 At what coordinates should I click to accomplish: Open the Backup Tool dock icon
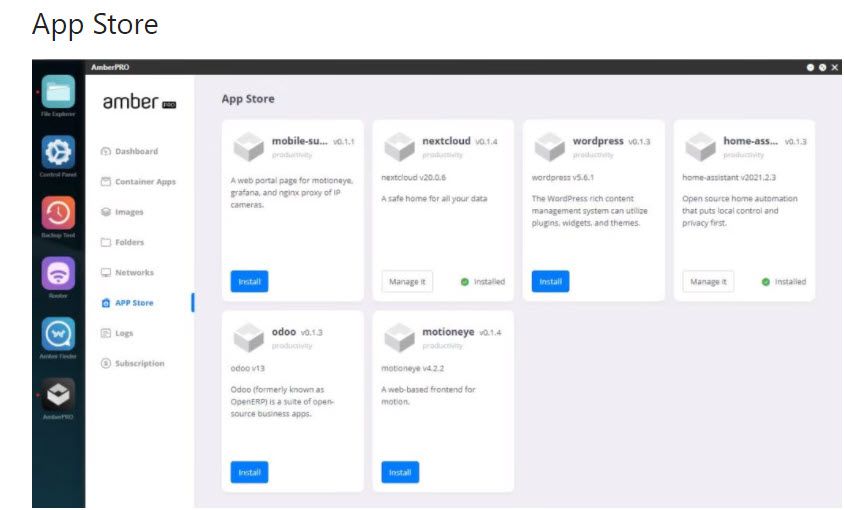point(58,213)
